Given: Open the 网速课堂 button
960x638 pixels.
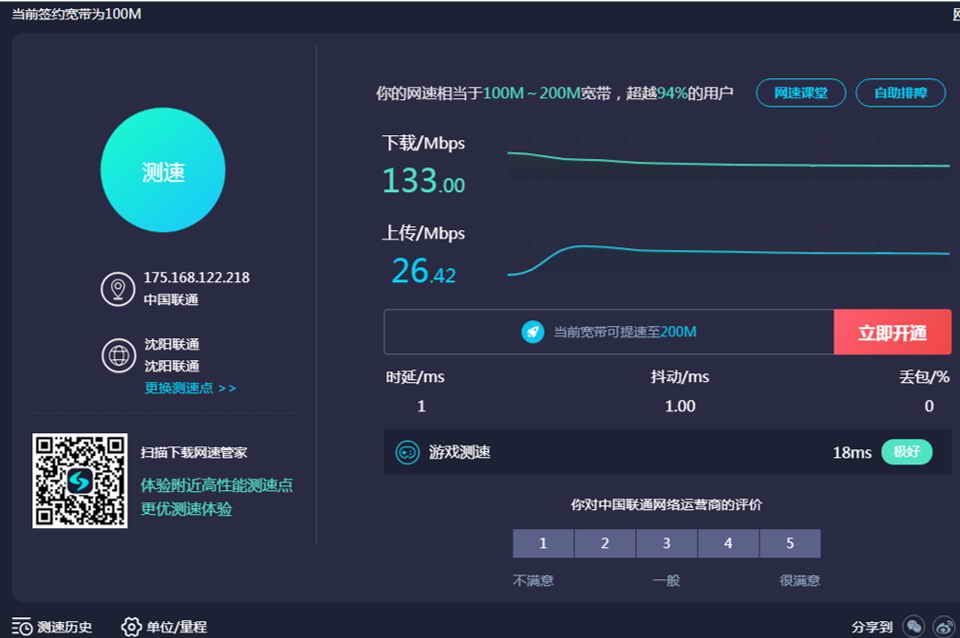Looking at the screenshot, I should coord(801,93).
